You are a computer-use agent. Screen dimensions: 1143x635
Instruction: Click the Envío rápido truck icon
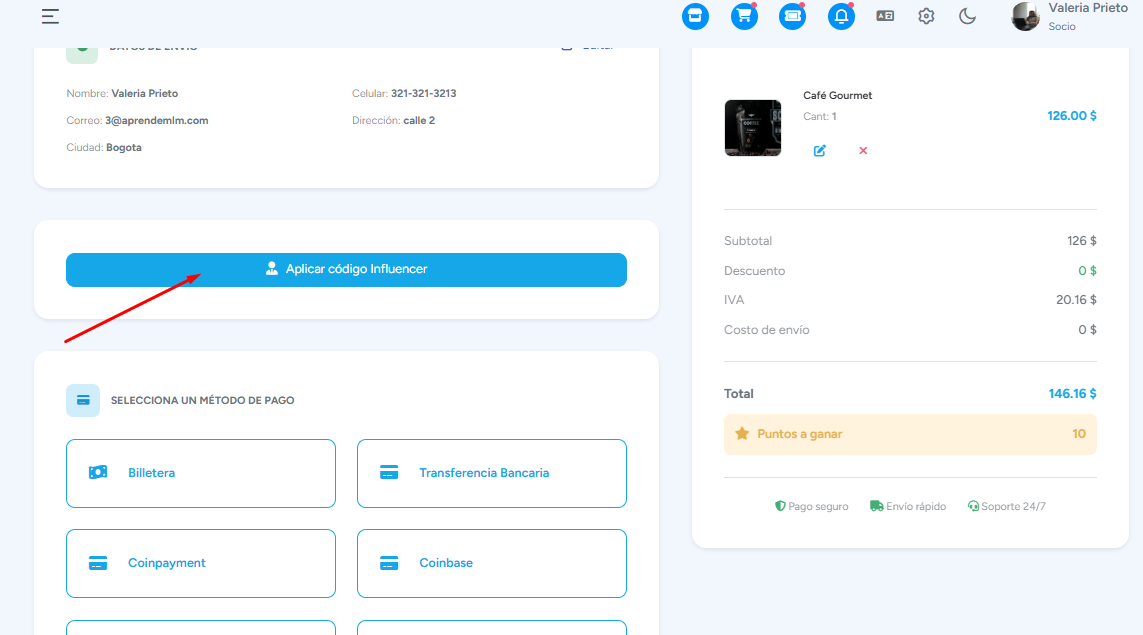tap(876, 506)
